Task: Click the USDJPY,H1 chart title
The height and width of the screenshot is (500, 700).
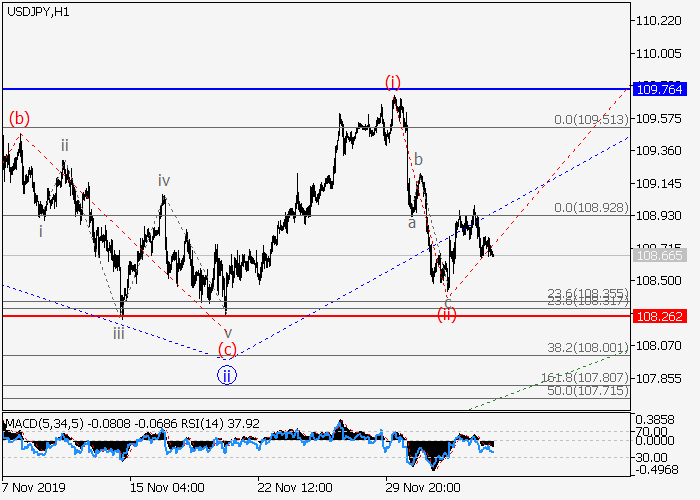Action: [36, 11]
